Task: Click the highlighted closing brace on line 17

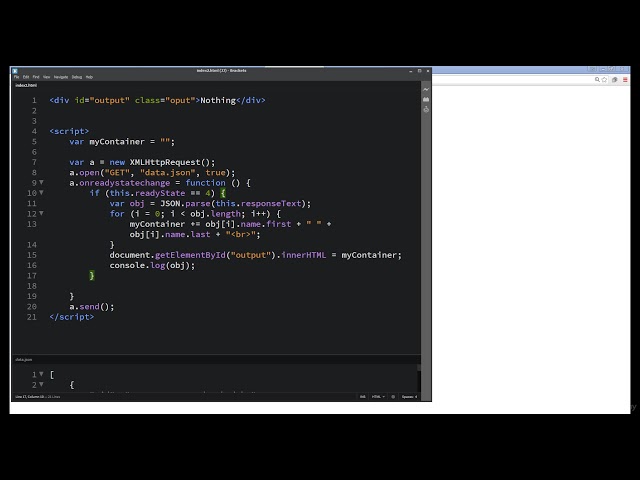Action: click(x=92, y=276)
